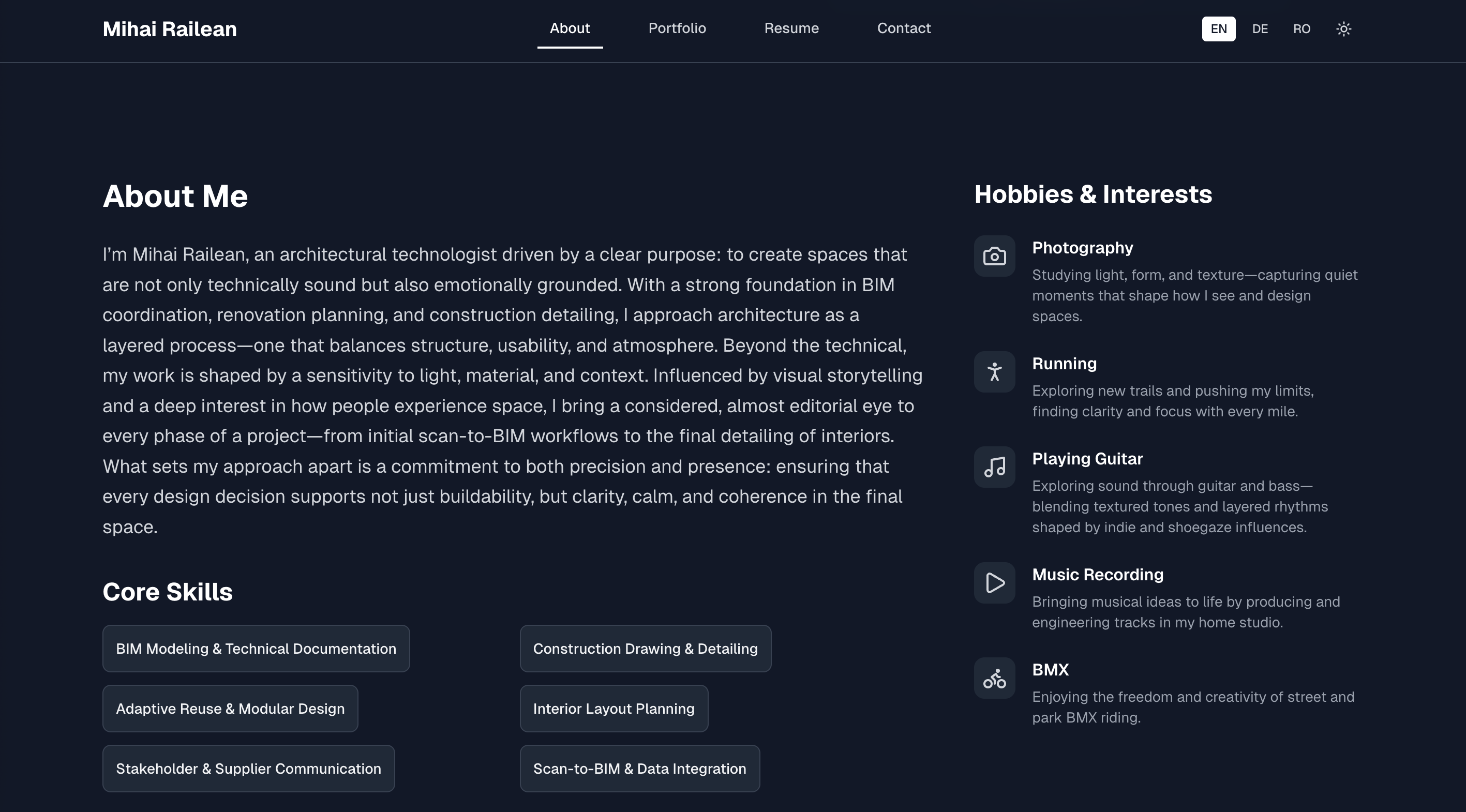
Task: Click Stakeholder & Supplier Communication chip
Action: [248, 769]
